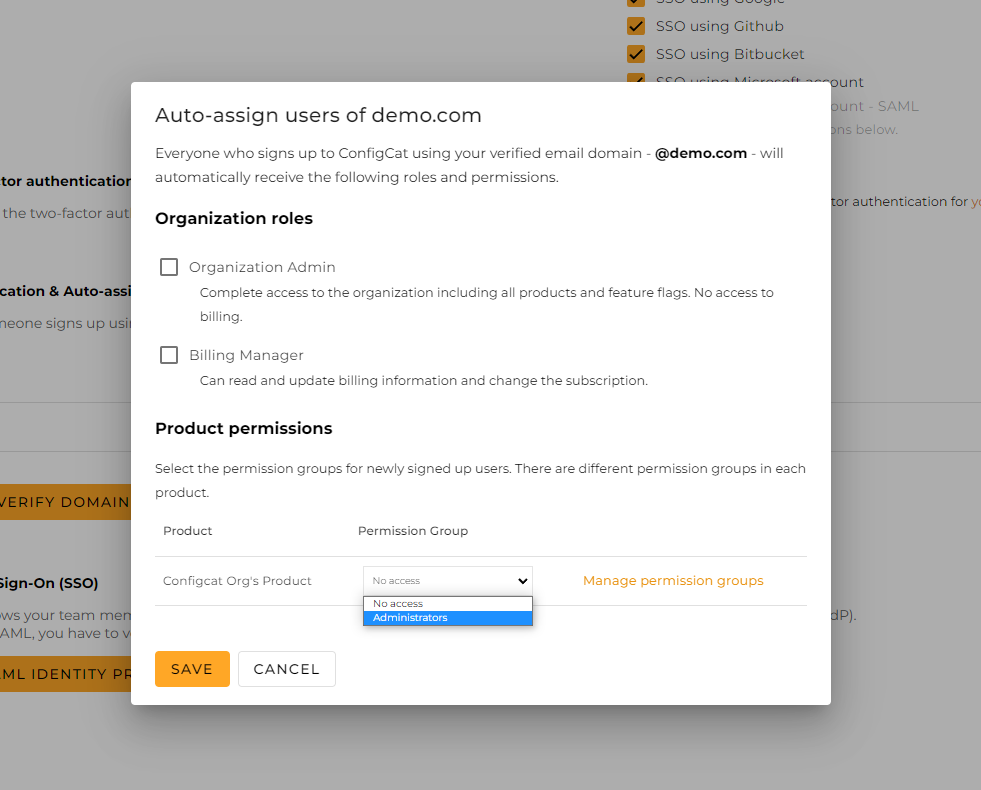Screen dimensions: 981x790
Task: Choose No access in the dropdown list
Action: coord(447,603)
